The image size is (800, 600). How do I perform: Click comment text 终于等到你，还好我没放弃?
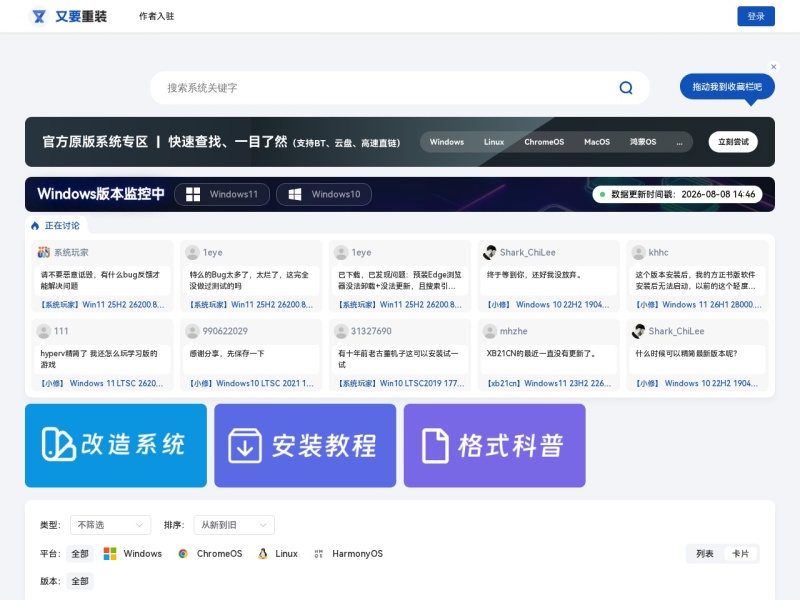point(534,275)
